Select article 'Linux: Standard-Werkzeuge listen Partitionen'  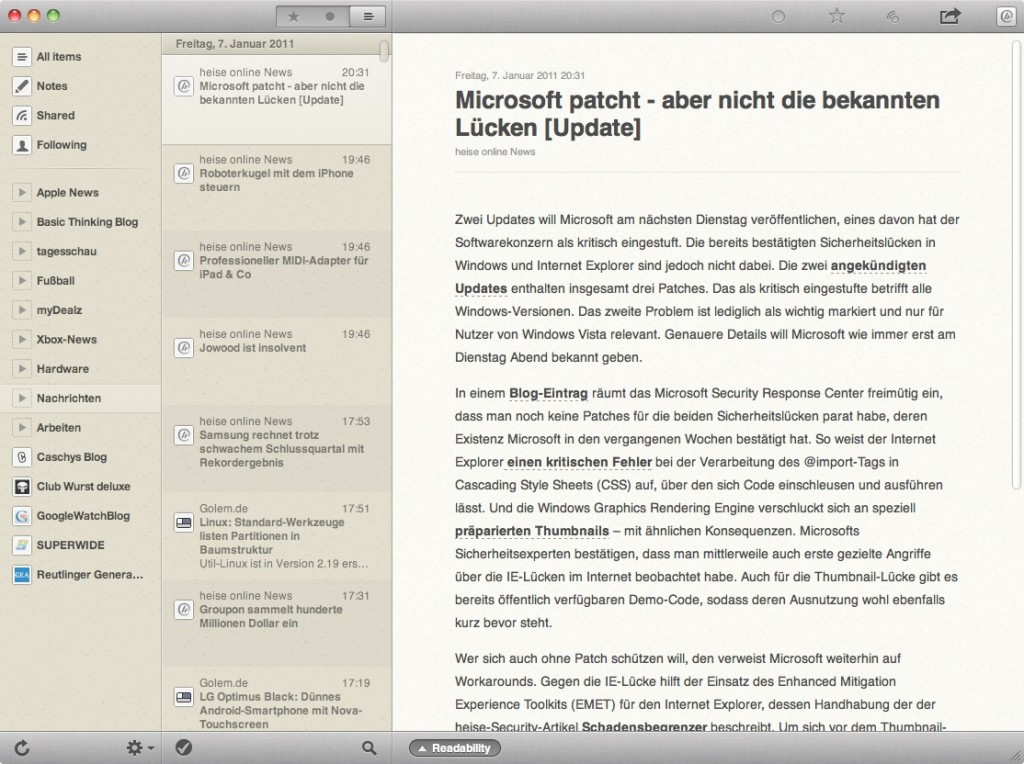click(277, 537)
